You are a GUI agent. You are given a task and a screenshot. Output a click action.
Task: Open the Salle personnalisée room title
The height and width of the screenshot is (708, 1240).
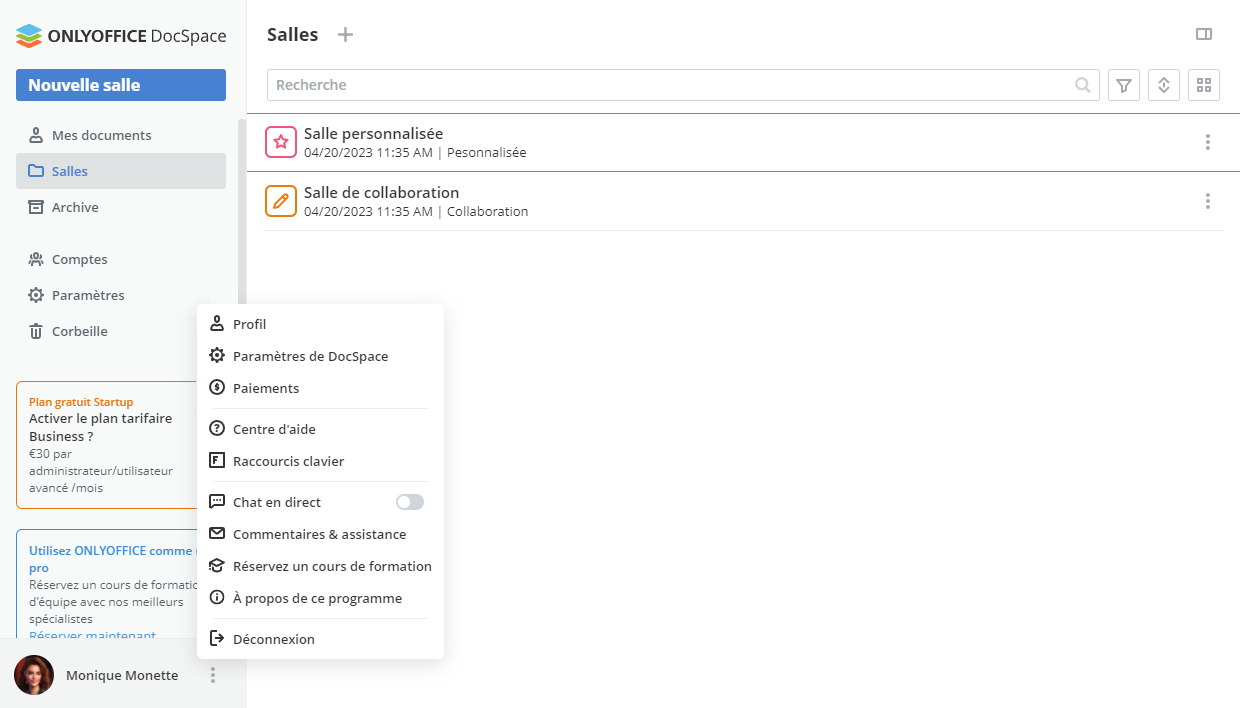tap(373, 133)
